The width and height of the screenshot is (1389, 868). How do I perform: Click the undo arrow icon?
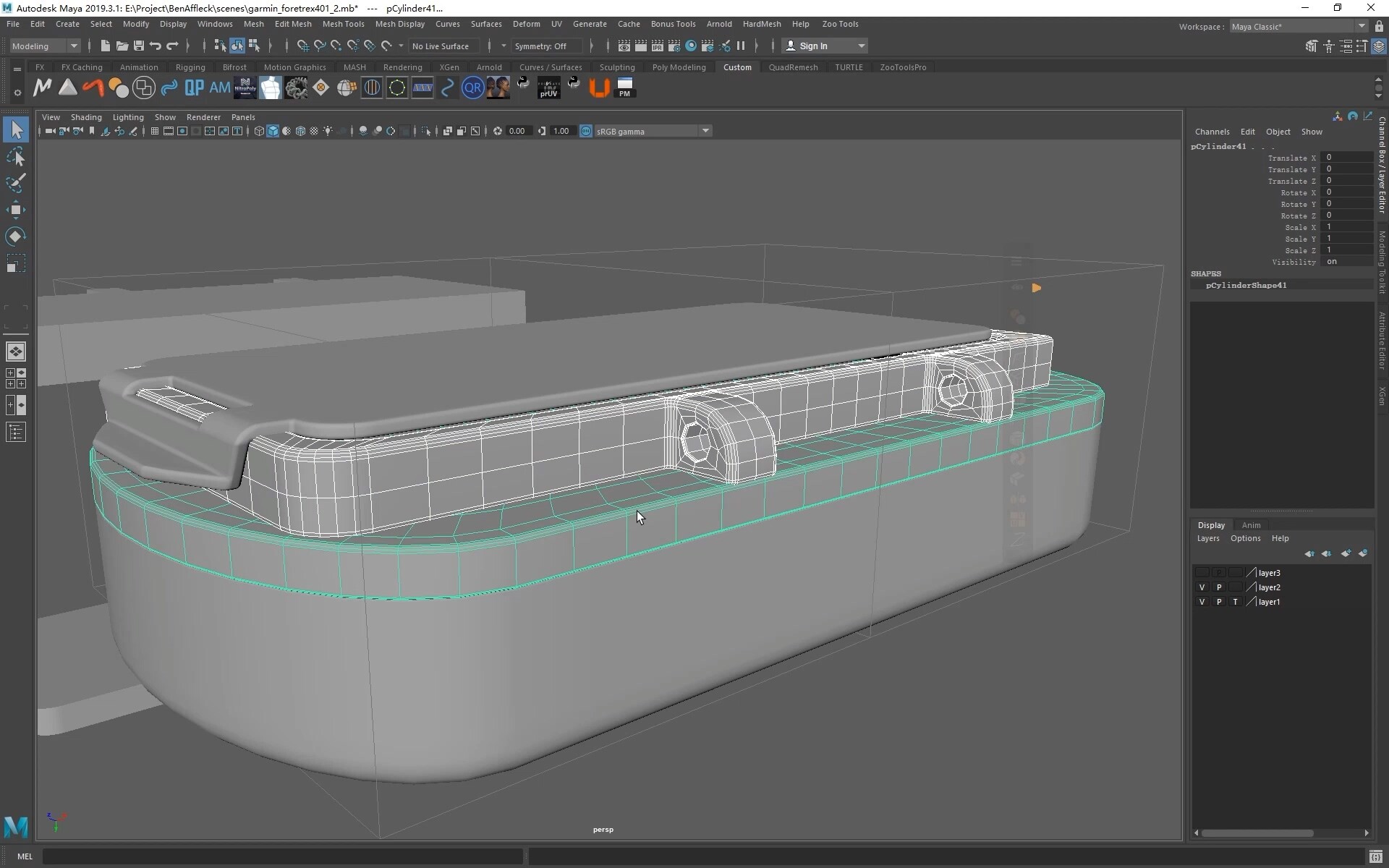(x=156, y=46)
